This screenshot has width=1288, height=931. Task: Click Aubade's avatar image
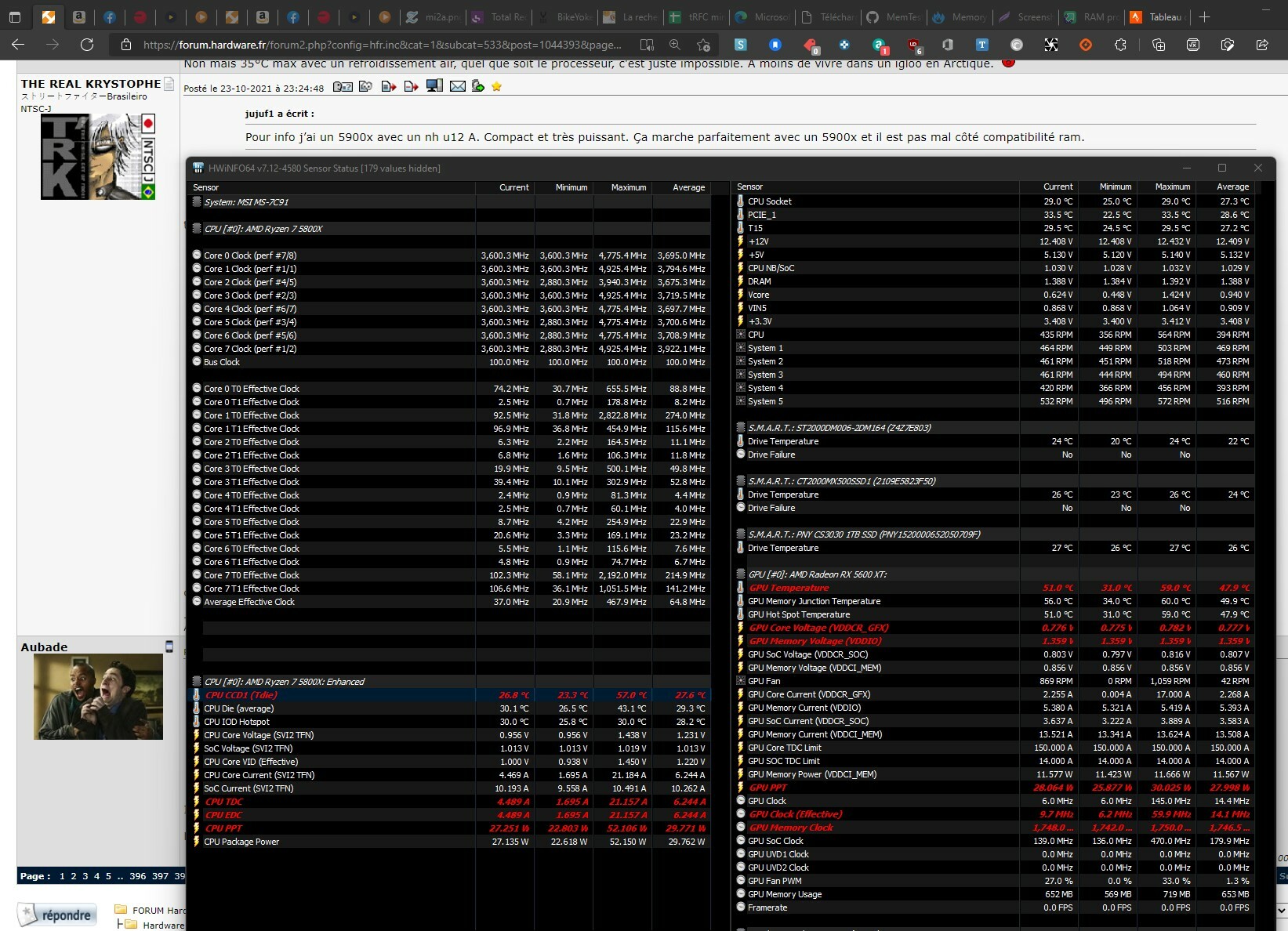coord(98,697)
